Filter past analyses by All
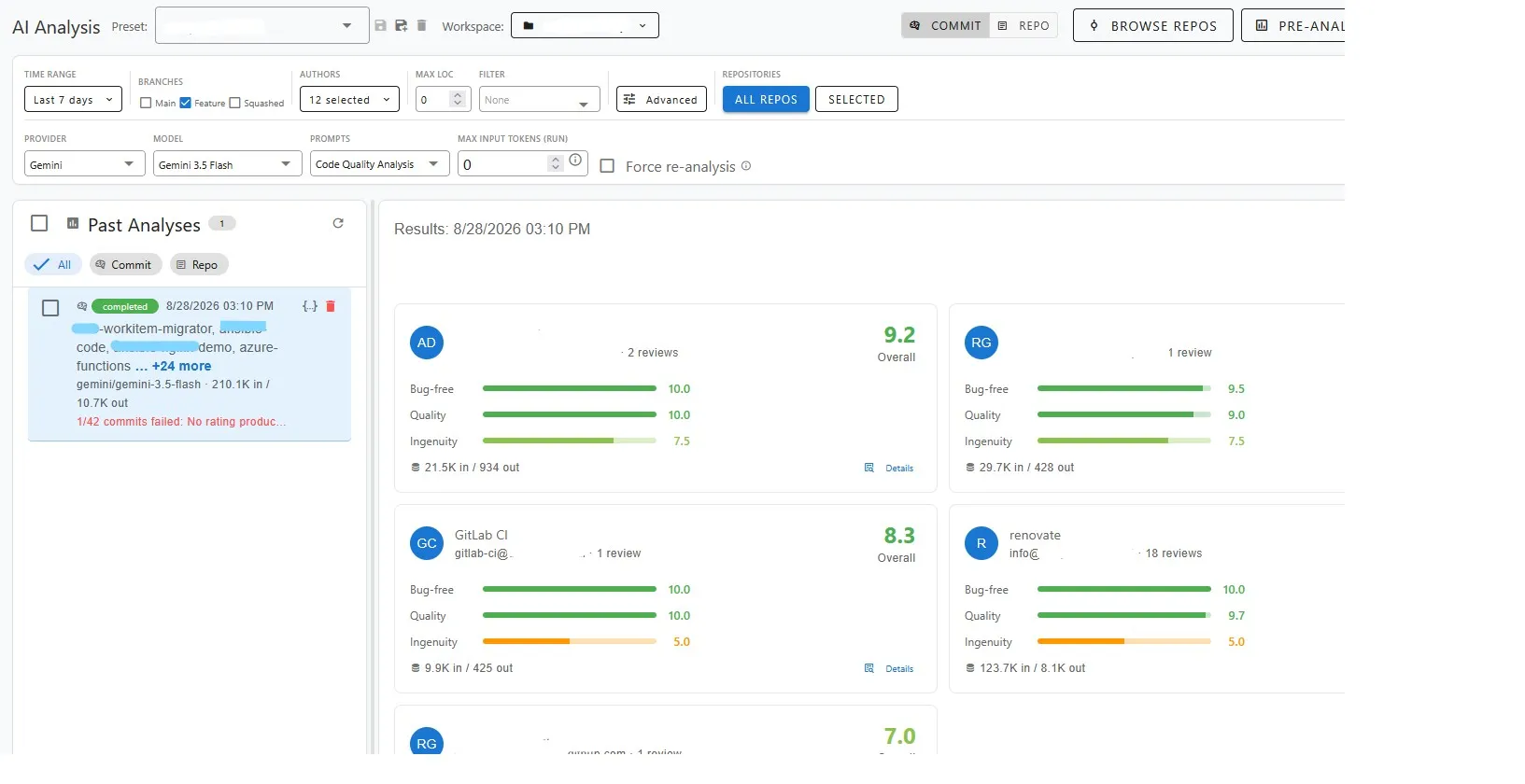The image size is (1525, 784). click(53, 264)
